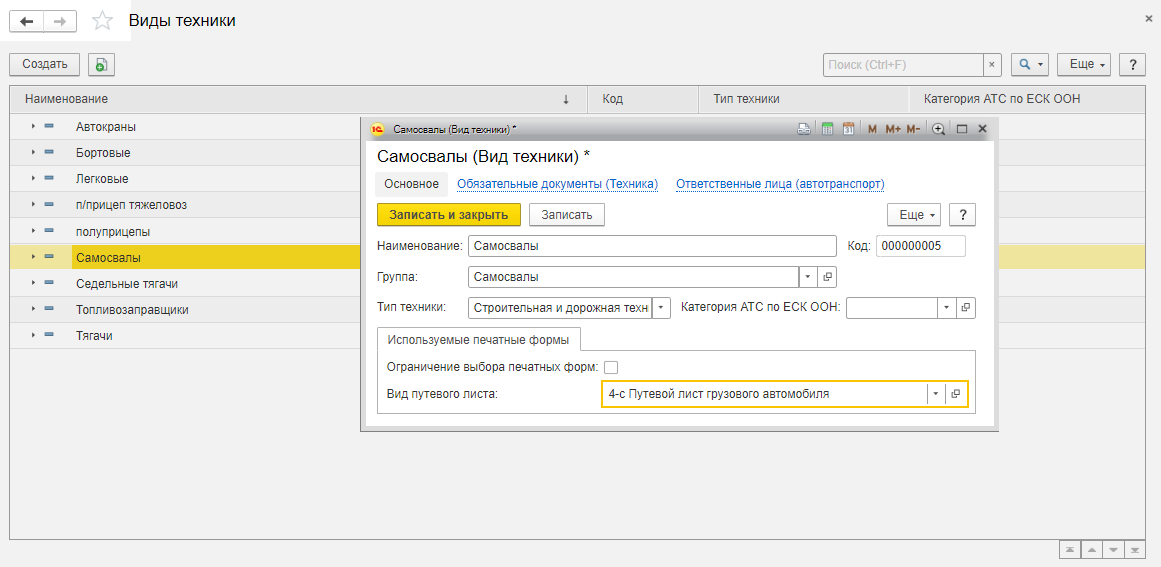The width and height of the screenshot is (1161, 567).
Task: Click the Записать button
Action: click(567, 215)
